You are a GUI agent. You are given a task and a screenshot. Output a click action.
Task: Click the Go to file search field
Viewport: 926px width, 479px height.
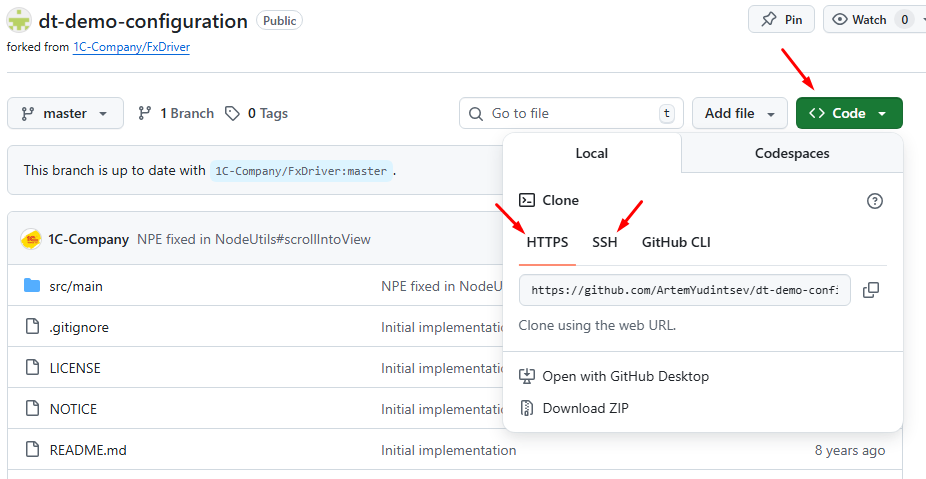[x=570, y=113]
